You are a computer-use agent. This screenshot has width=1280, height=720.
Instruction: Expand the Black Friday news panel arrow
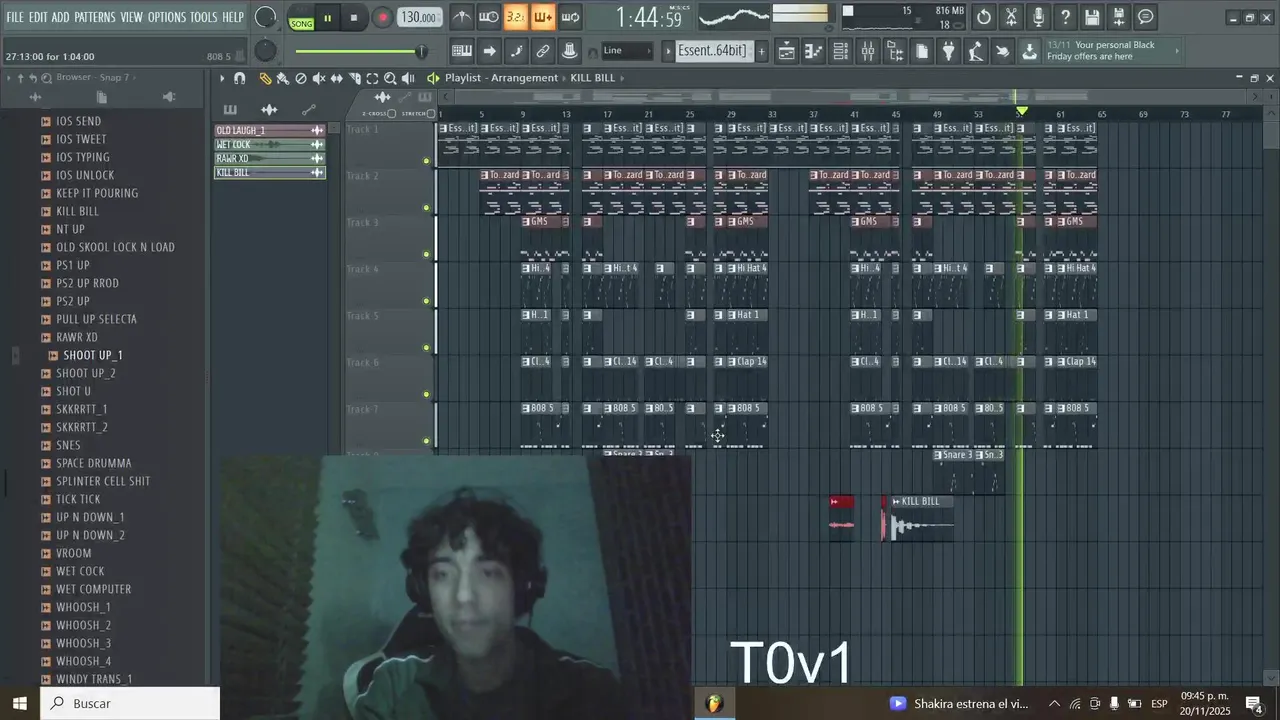(x=1176, y=51)
